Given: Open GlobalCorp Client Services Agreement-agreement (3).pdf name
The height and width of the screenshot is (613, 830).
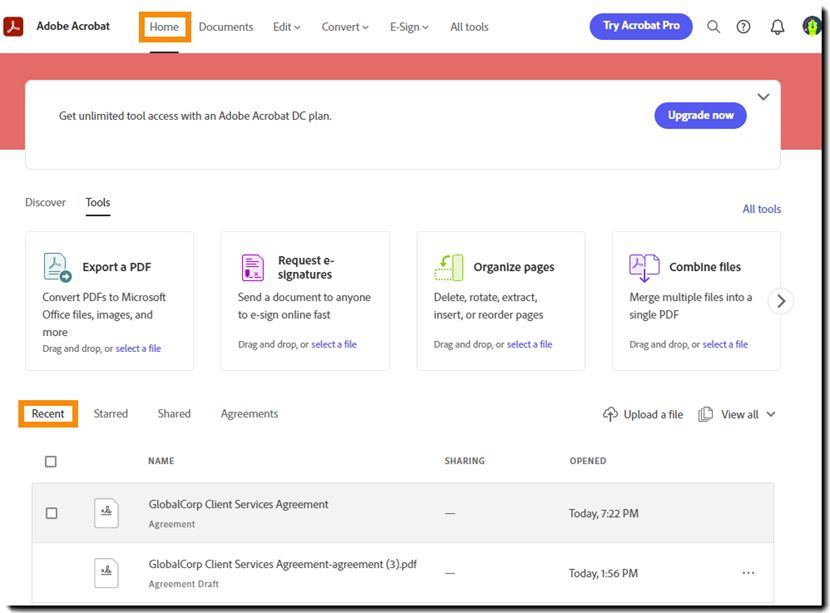Looking at the screenshot, I should 283,564.
